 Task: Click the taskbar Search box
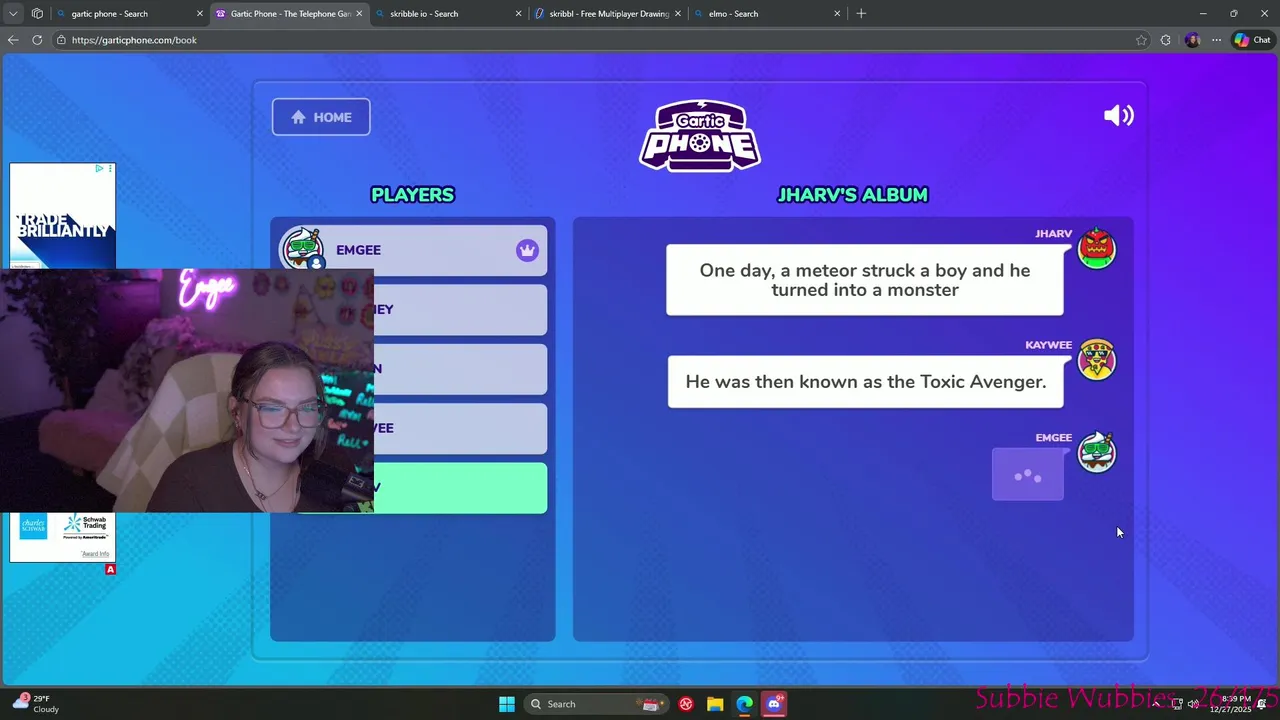[x=595, y=704]
